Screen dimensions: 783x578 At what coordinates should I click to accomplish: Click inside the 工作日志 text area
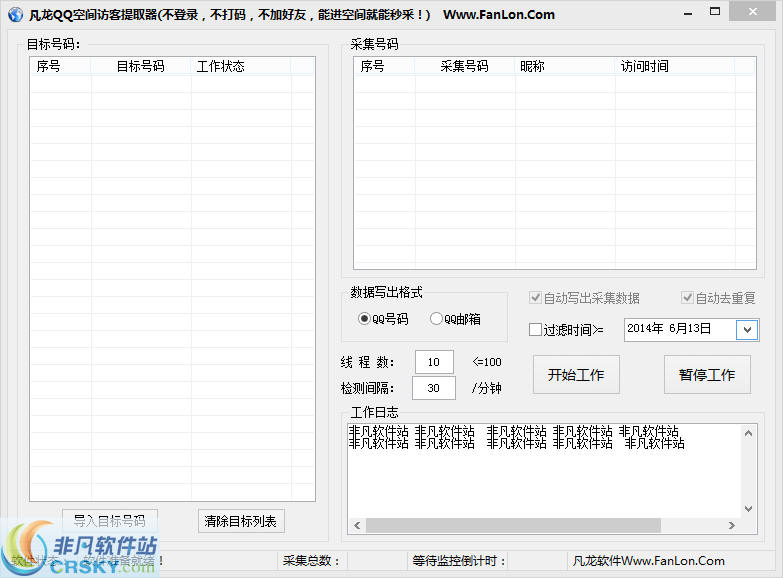pyautogui.click(x=544, y=471)
